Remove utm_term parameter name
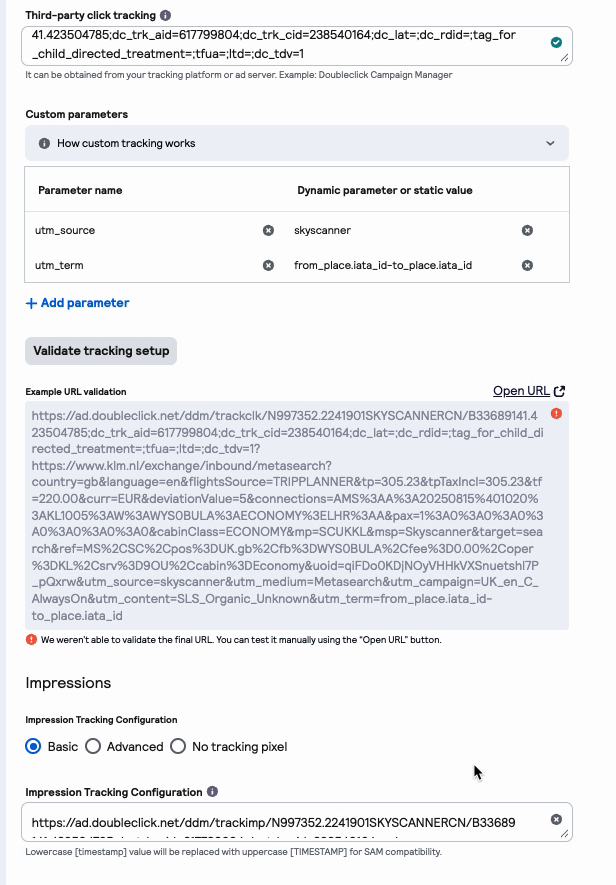The image size is (616, 885). click(x=268, y=265)
